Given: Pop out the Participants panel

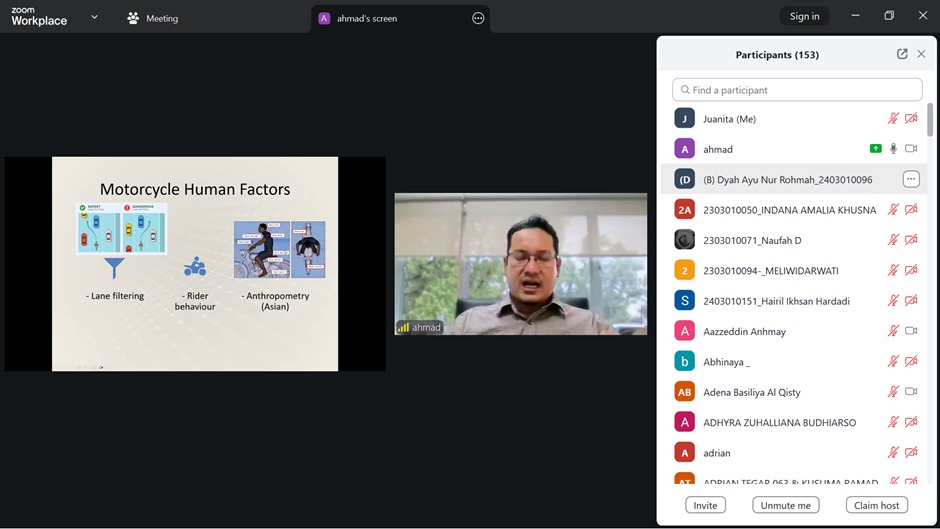Looking at the screenshot, I should tap(902, 54).
